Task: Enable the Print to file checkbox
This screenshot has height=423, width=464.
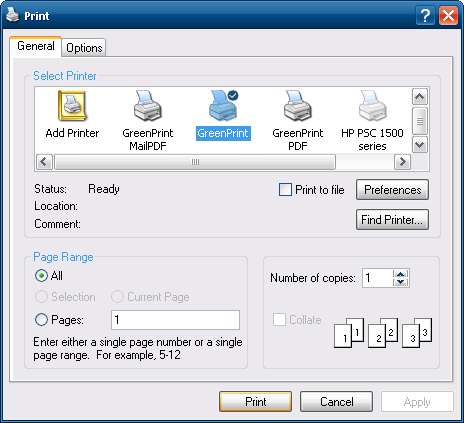Action: (x=285, y=190)
